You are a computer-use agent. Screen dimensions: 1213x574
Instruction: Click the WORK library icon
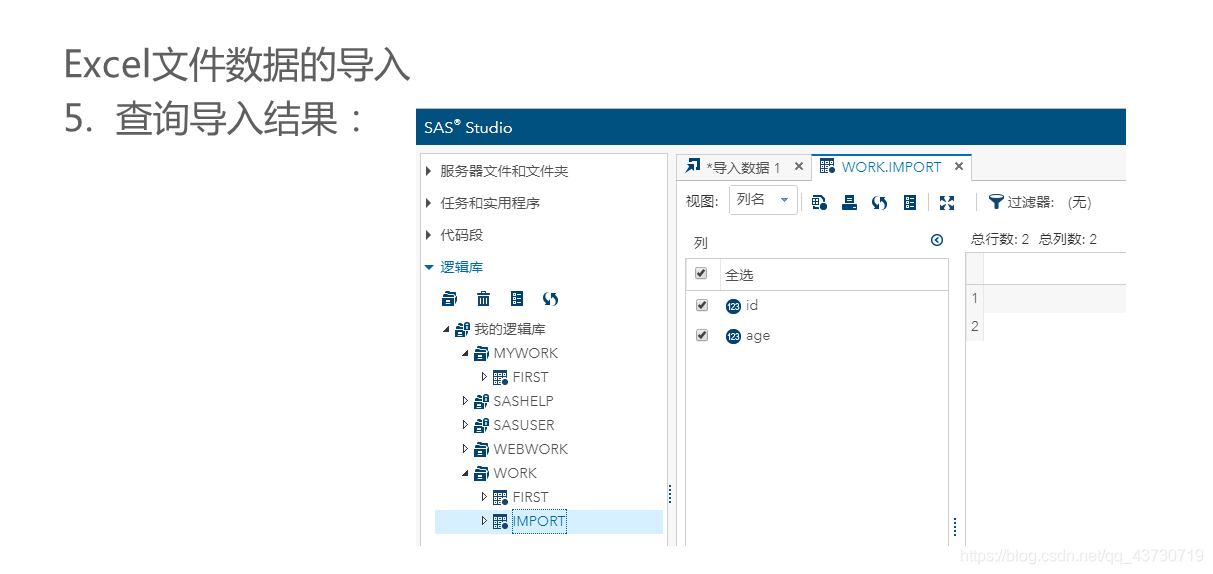click(x=481, y=473)
